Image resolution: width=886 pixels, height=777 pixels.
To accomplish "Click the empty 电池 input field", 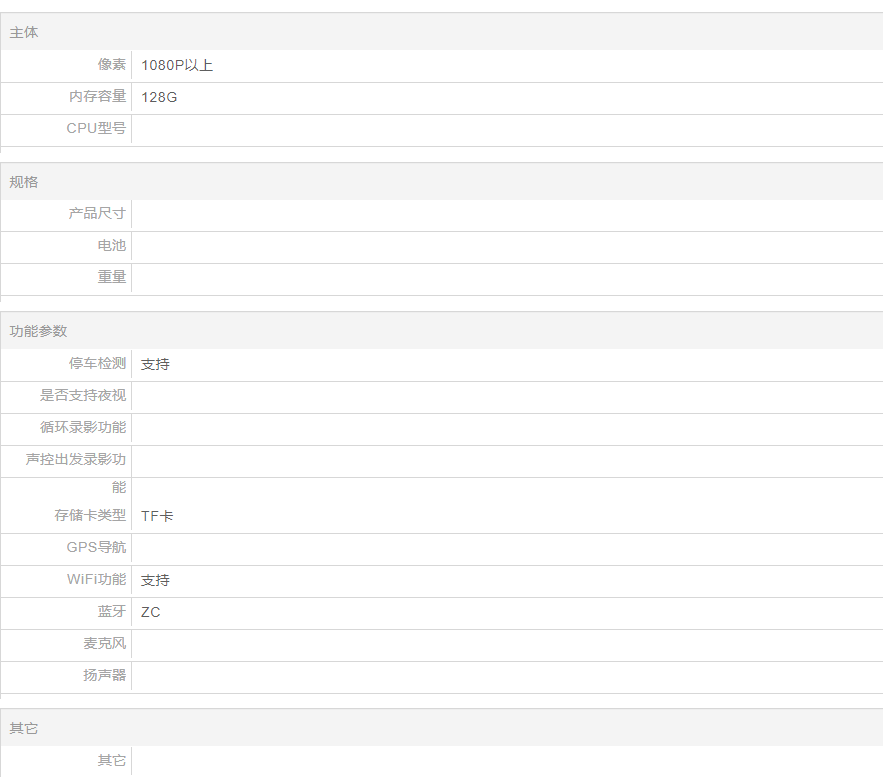I will 505,246.
